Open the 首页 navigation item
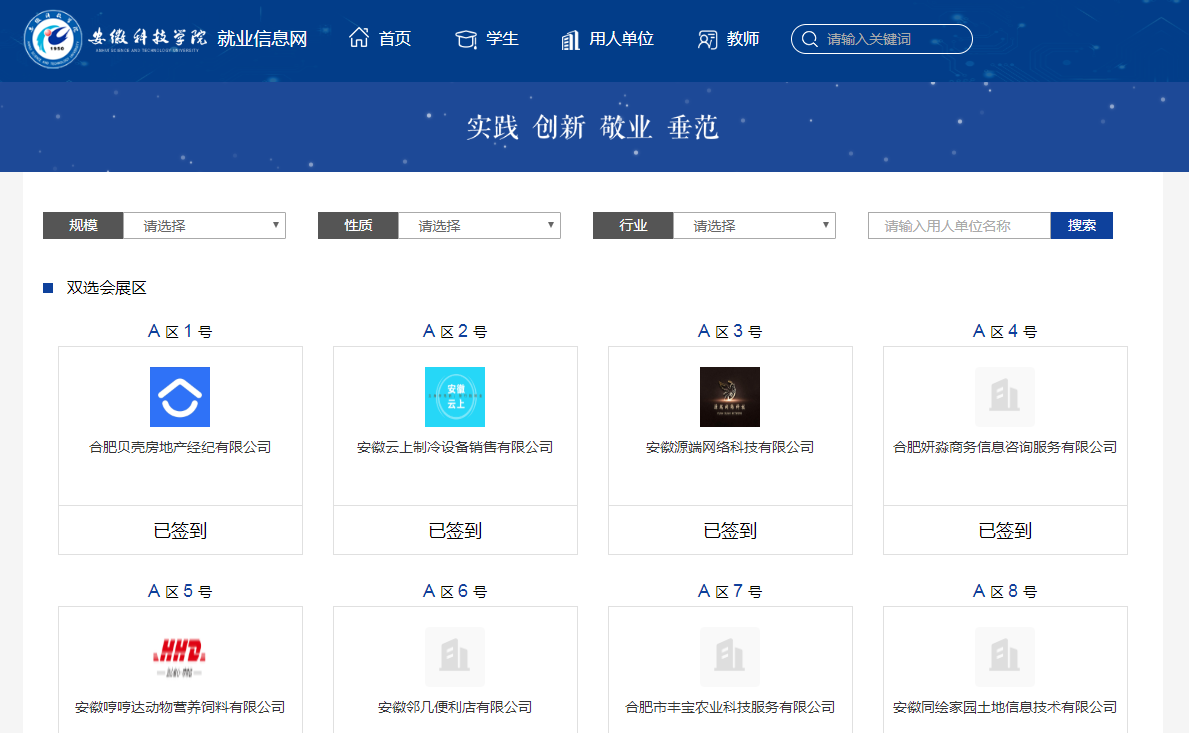This screenshot has height=733, width=1189. click(x=395, y=39)
